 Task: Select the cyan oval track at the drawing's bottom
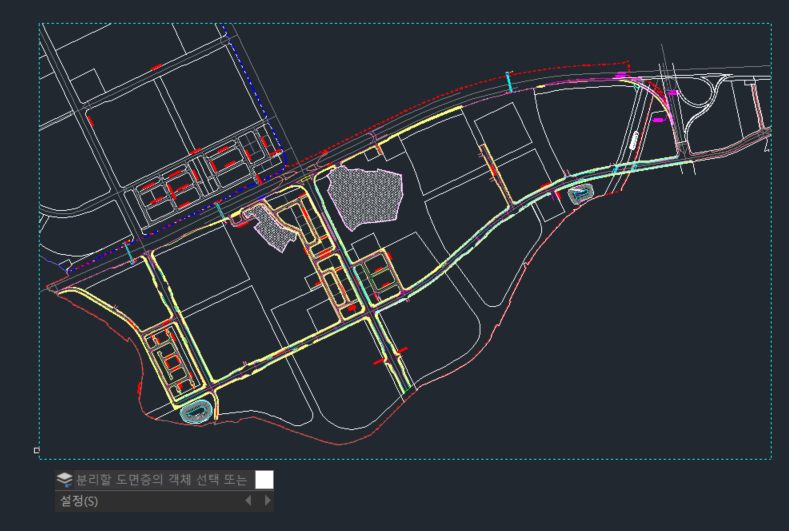pyautogui.click(x=196, y=412)
